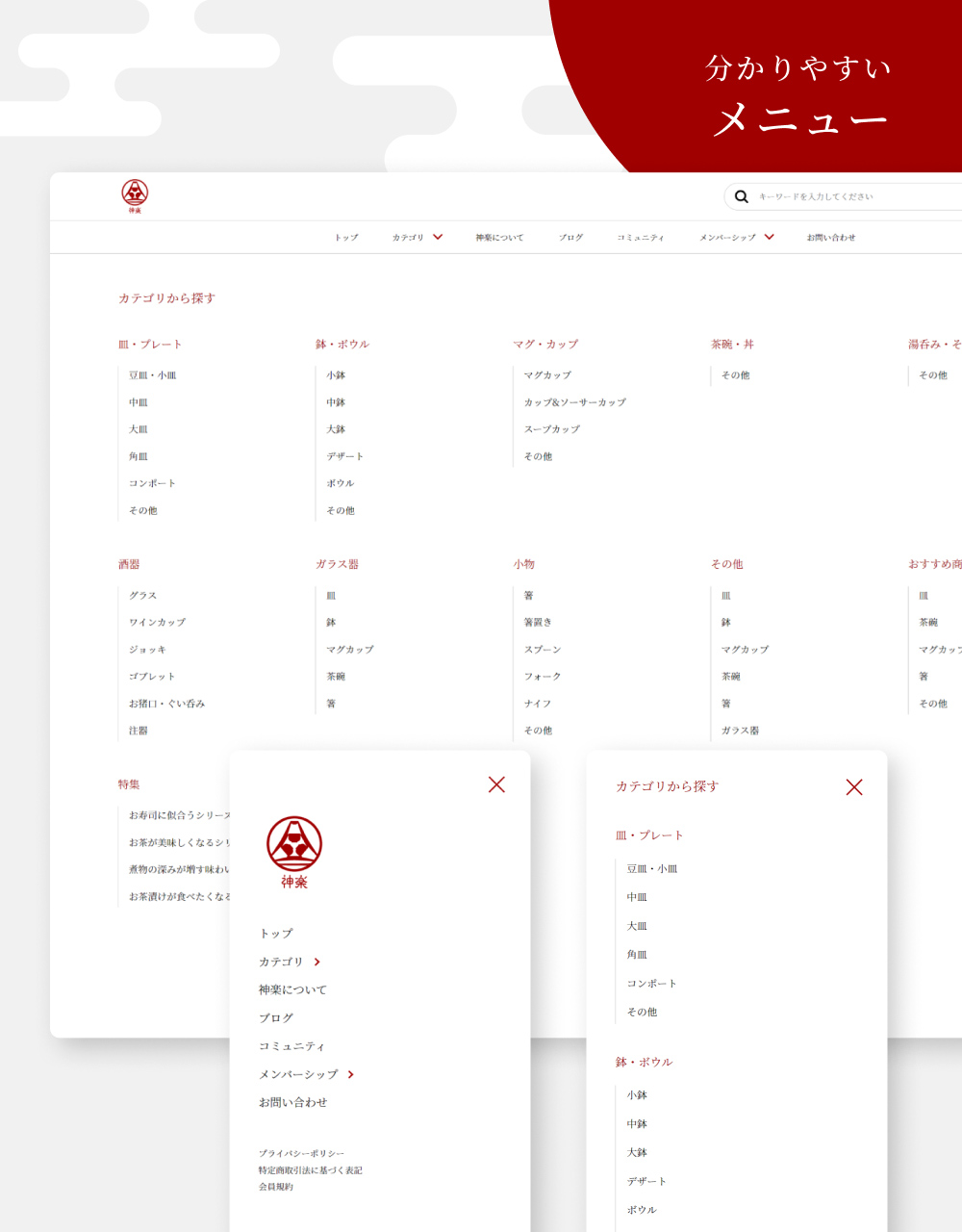Open the 鉢・ボウル heading in the desktop mega menu
962x1232 pixels.
(342, 344)
